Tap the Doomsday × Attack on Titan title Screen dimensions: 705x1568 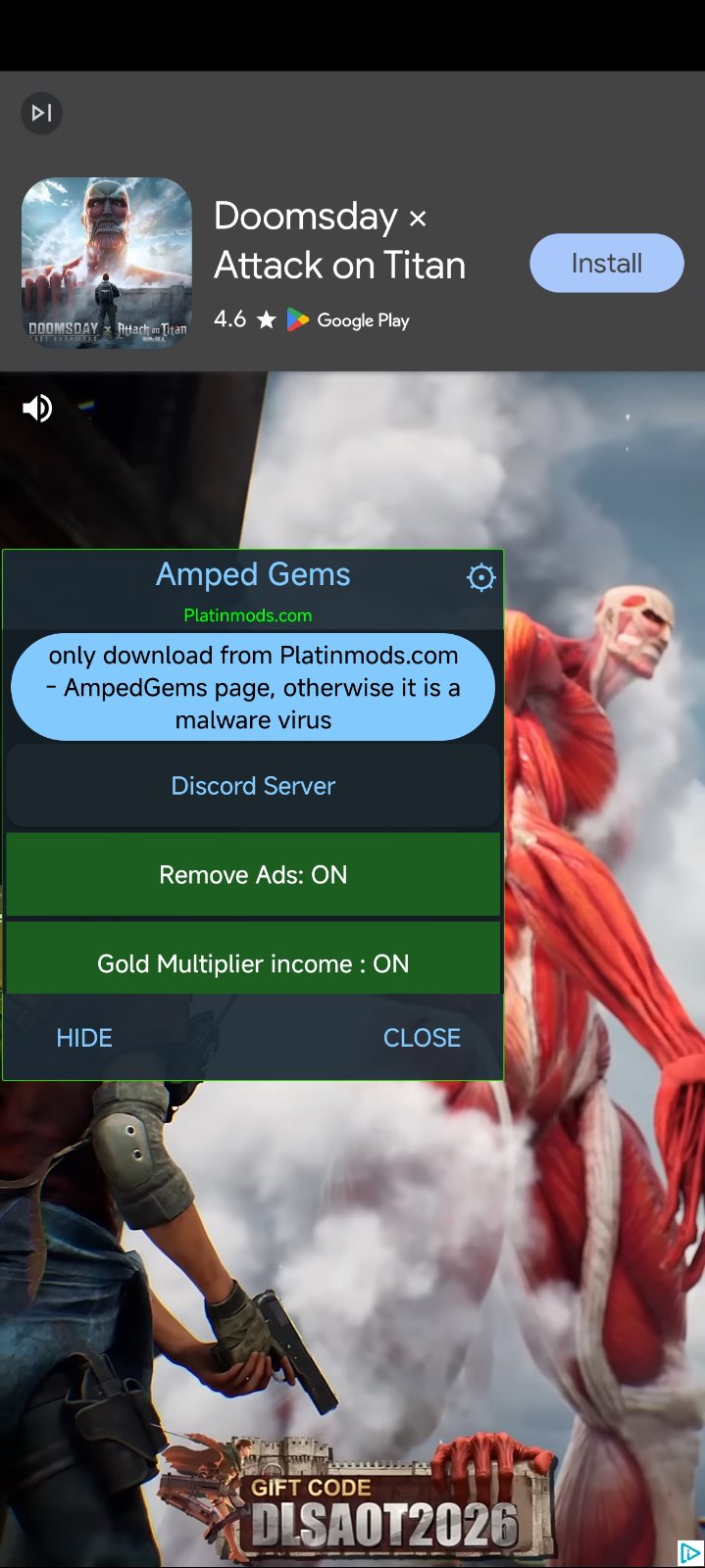point(339,241)
